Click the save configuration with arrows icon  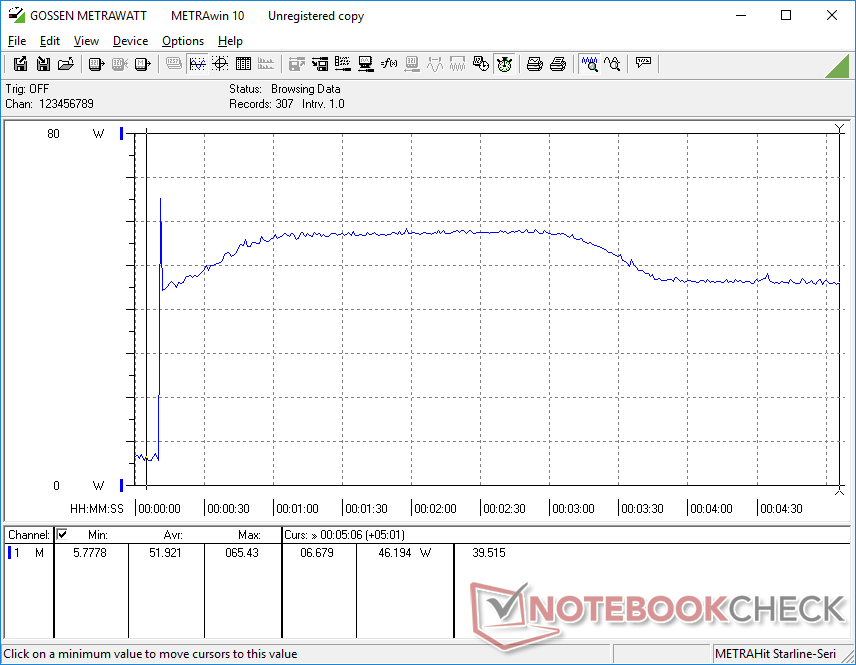(320, 64)
